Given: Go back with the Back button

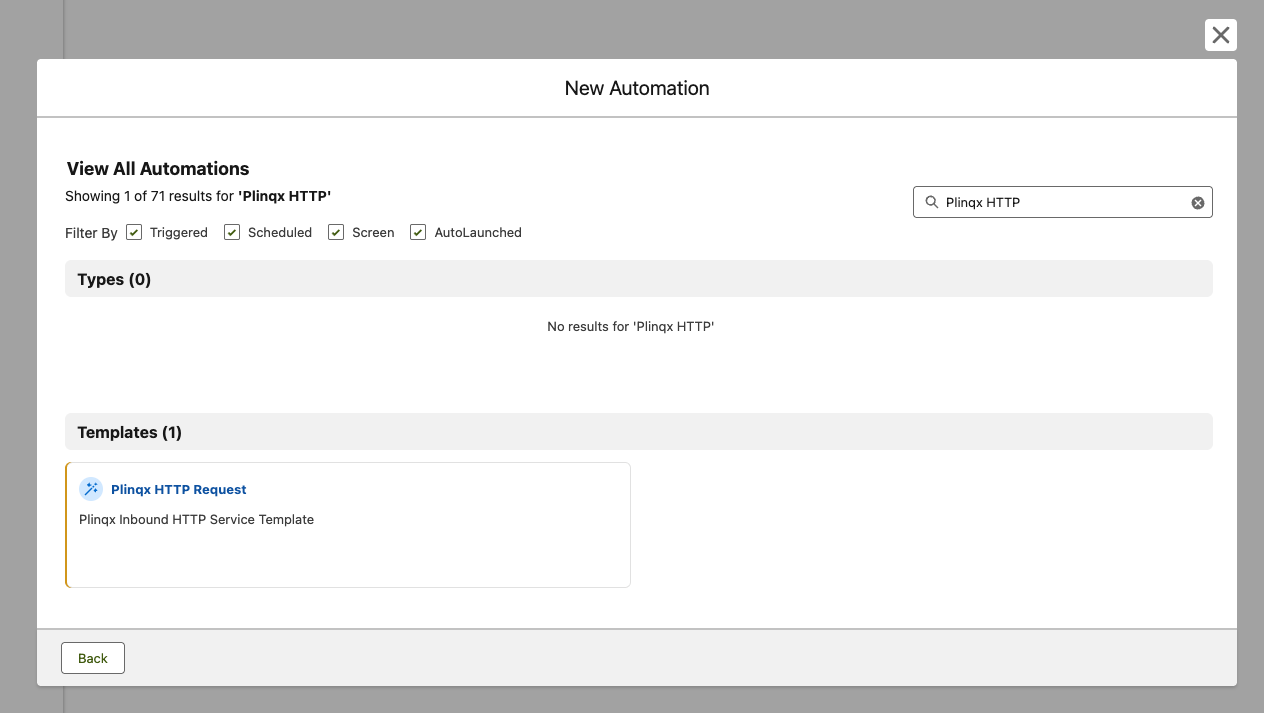Looking at the screenshot, I should tap(93, 658).
